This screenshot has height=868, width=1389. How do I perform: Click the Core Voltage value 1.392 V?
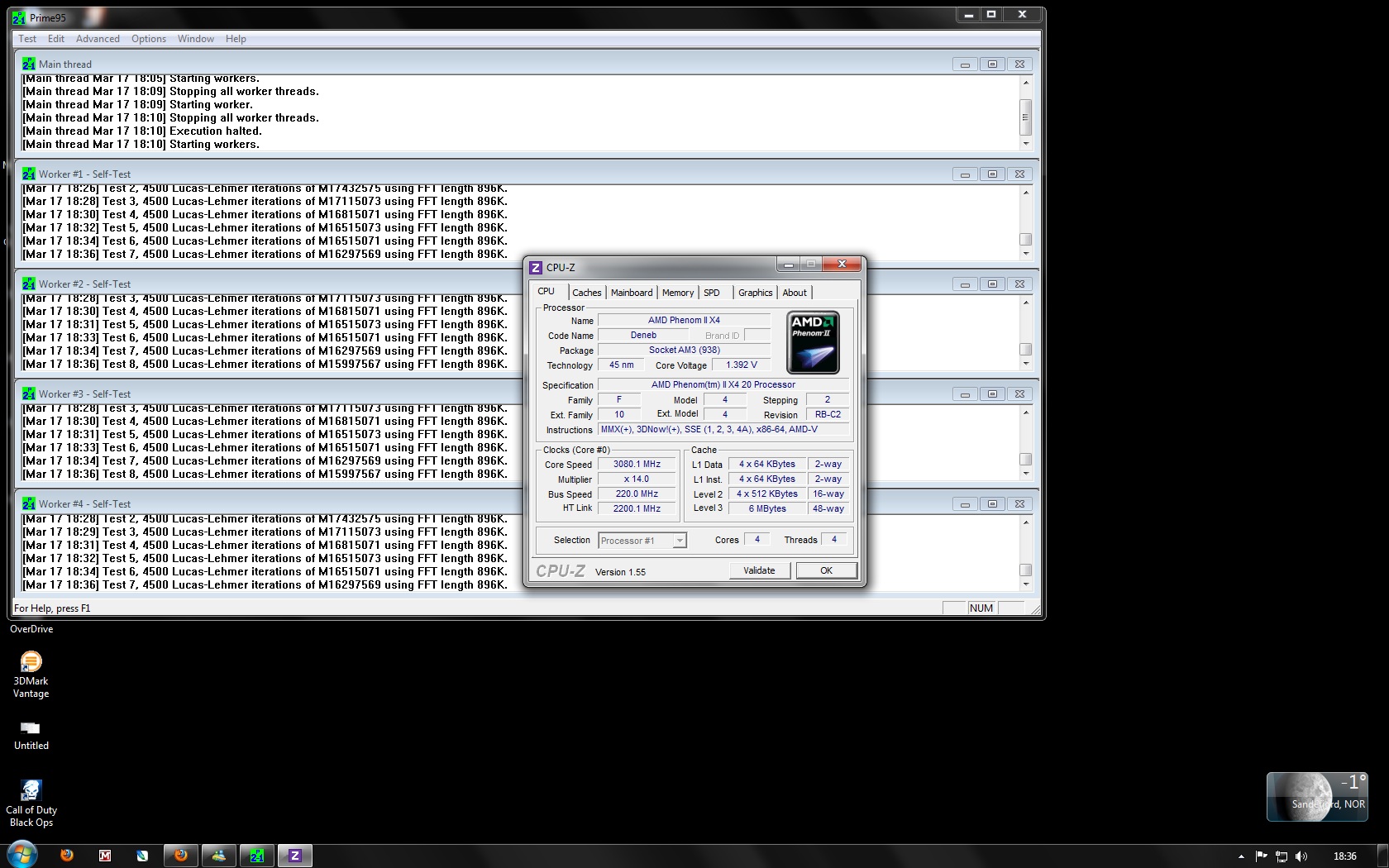pyautogui.click(x=742, y=365)
